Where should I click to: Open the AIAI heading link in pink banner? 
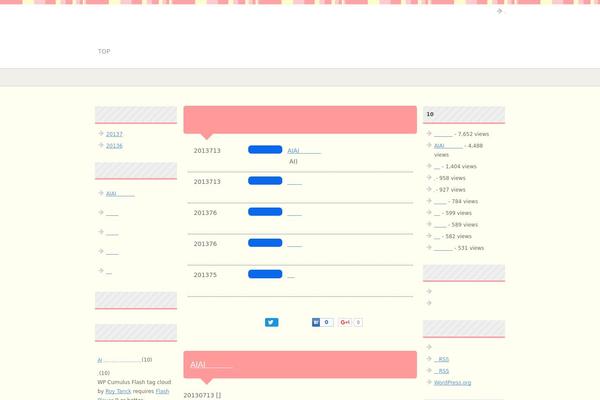click(x=211, y=365)
